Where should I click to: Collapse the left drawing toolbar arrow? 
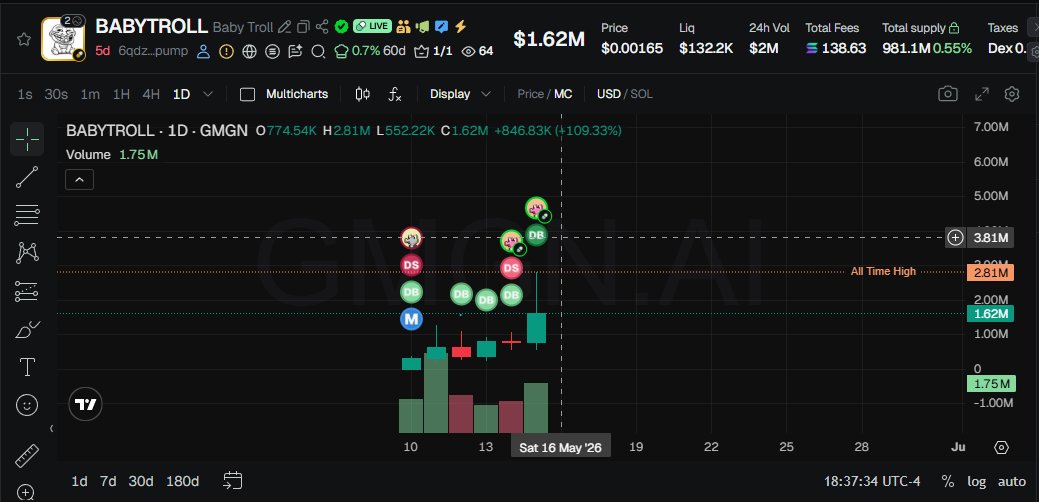52,428
